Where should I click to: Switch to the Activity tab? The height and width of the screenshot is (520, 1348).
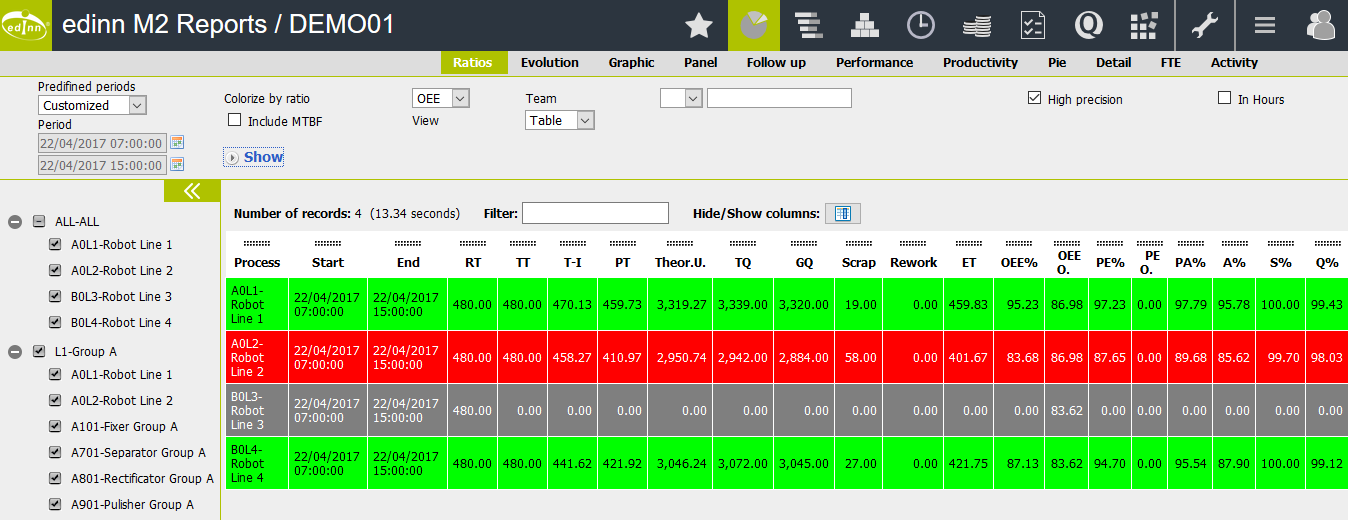click(1234, 62)
